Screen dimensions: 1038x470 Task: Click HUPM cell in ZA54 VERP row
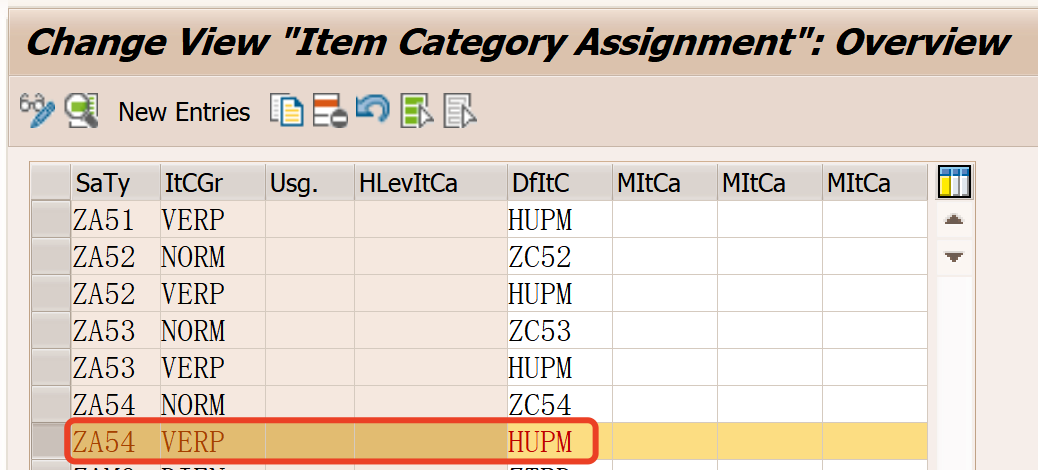(560, 442)
